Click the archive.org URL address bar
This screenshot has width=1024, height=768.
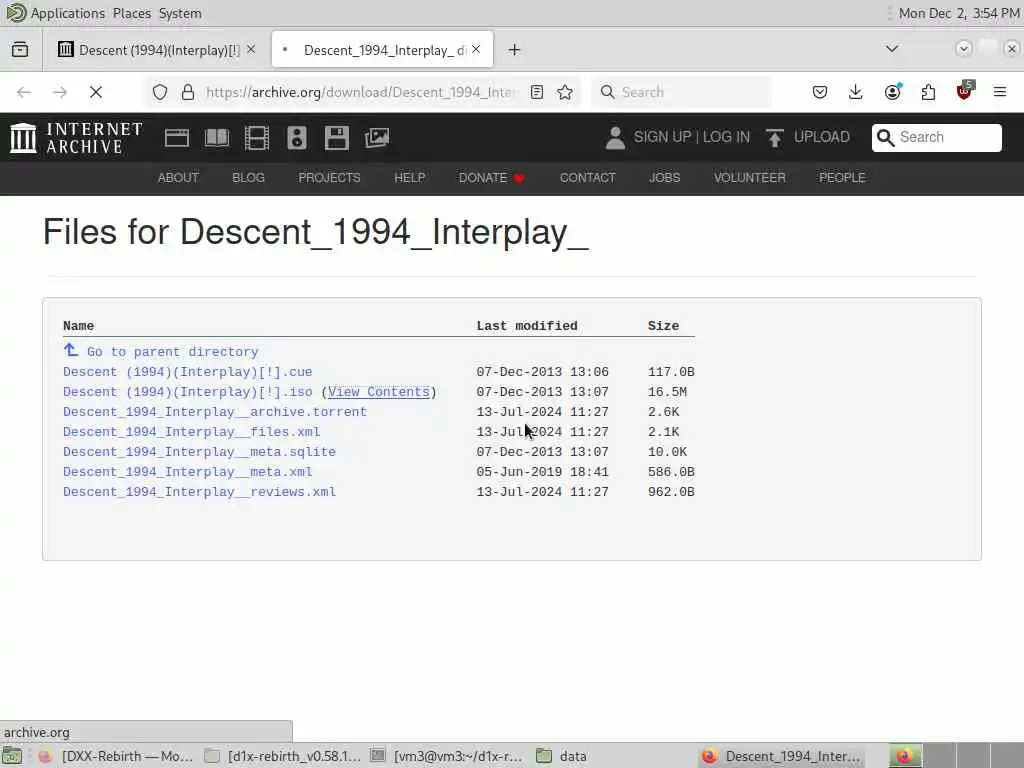(x=360, y=92)
